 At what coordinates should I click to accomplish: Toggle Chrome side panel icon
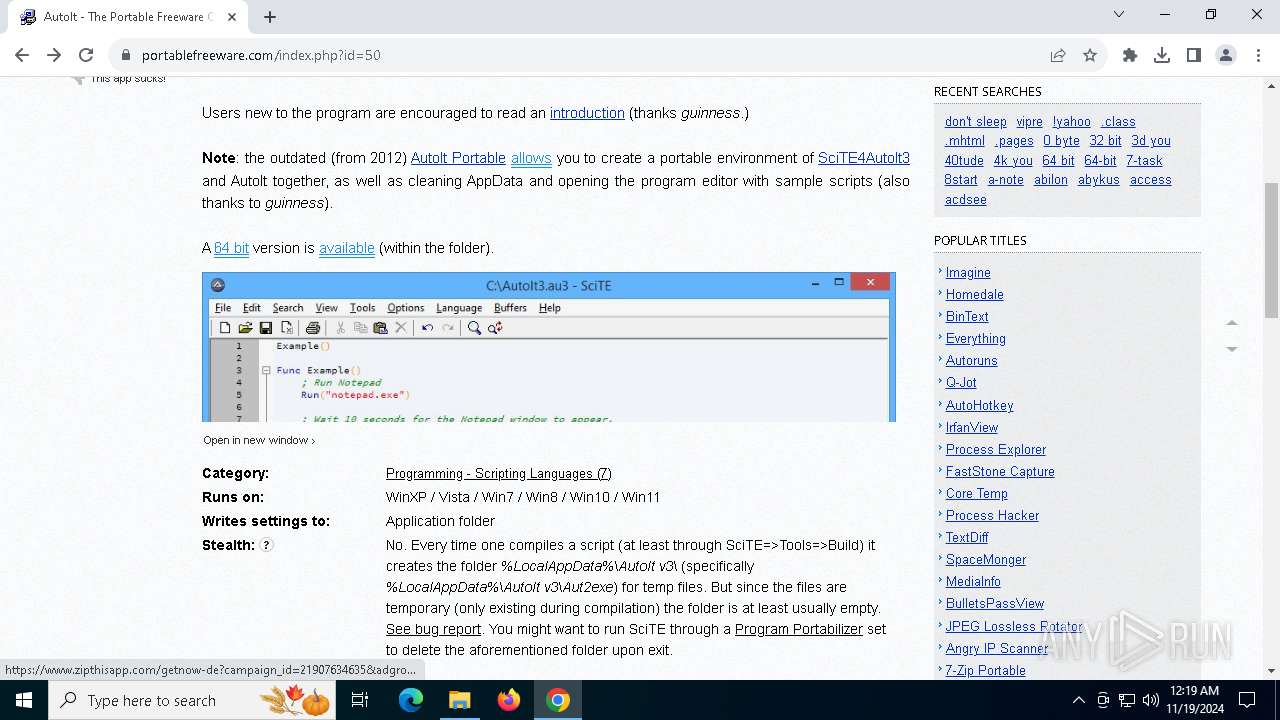[x=1194, y=55]
